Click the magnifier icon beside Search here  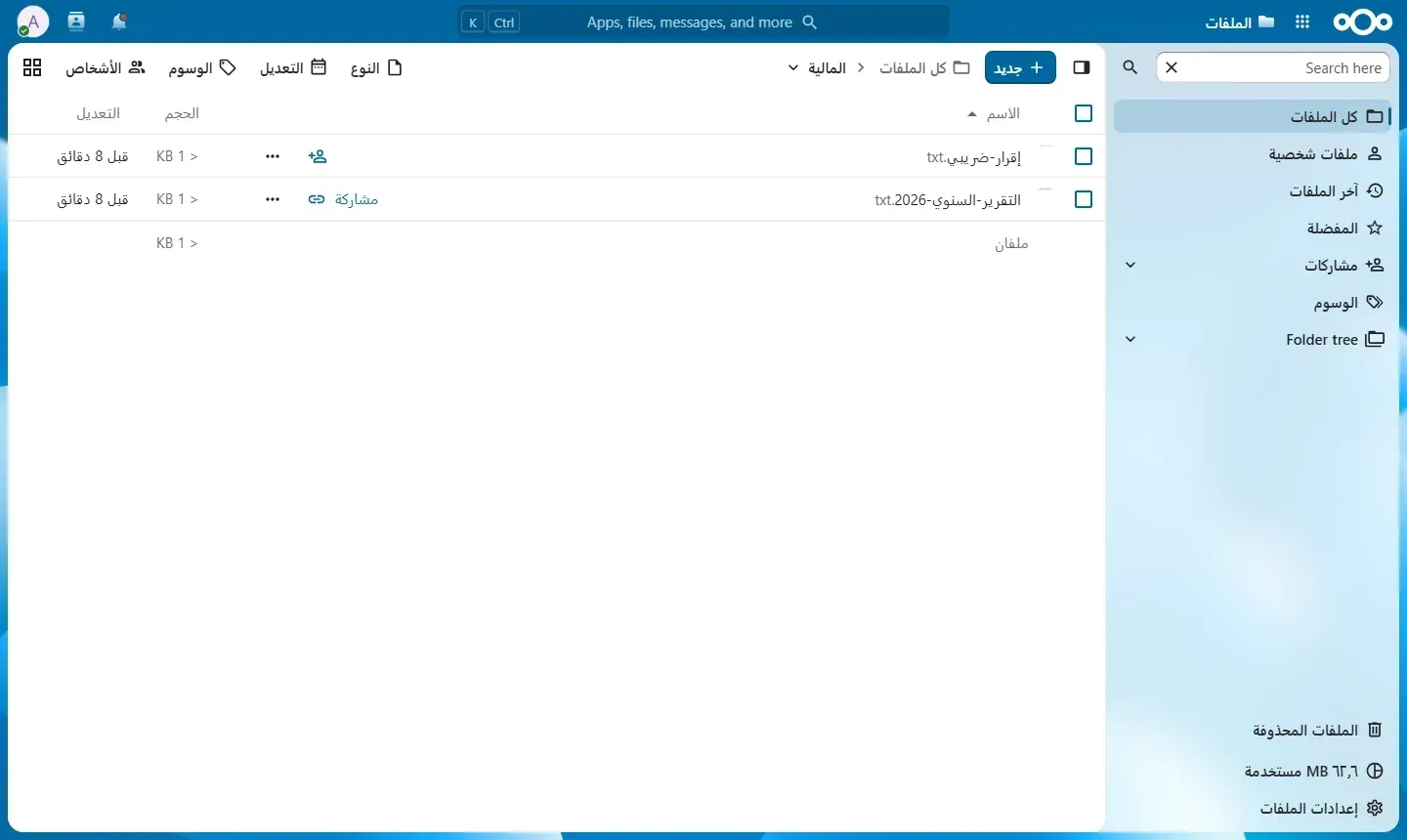click(1130, 67)
